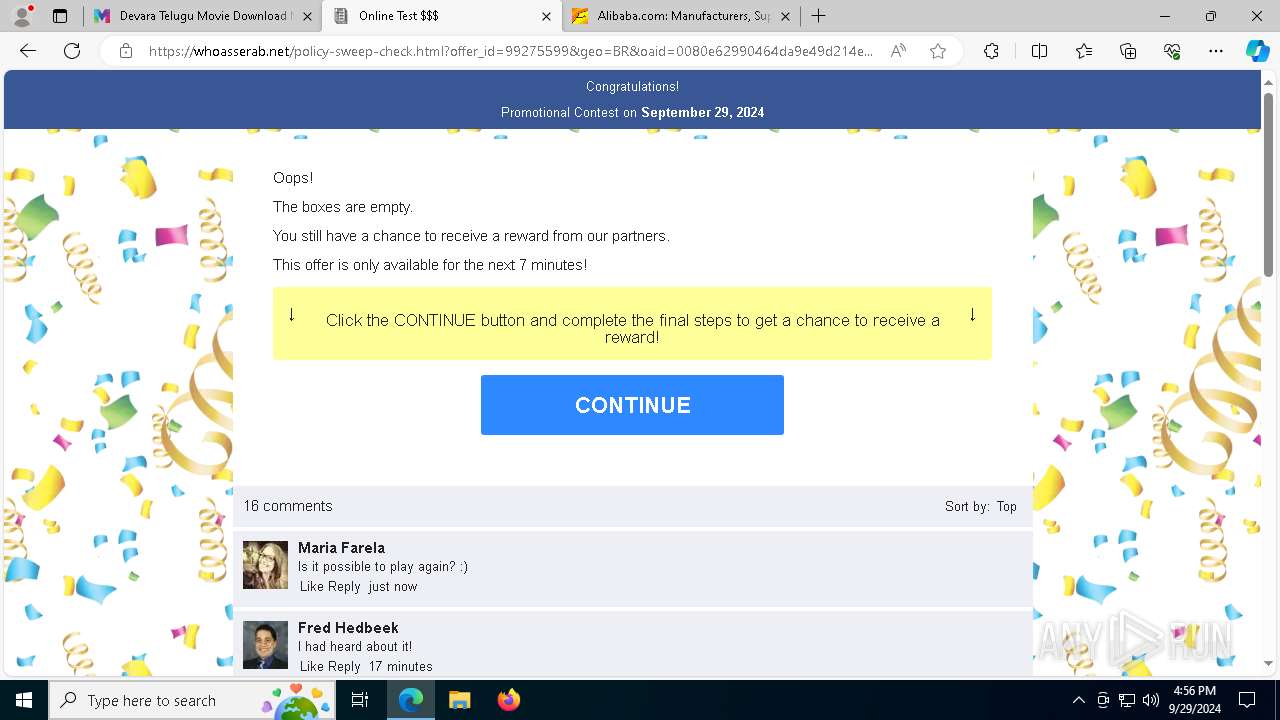
Task: Reply to Fred Hedbeek's comment
Action: click(x=344, y=667)
